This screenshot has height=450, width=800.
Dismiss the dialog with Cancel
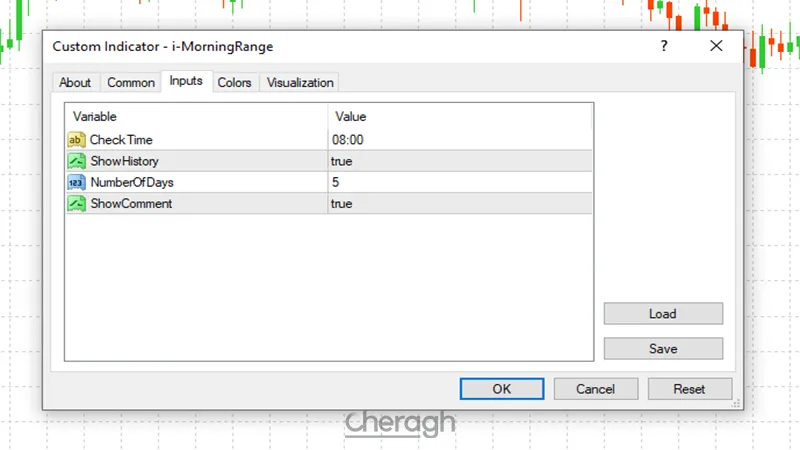pos(596,389)
